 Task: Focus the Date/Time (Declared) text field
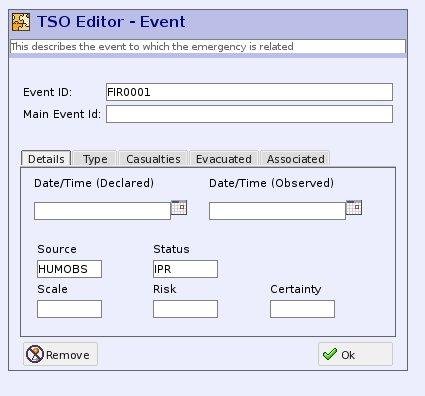(x=102, y=211)
